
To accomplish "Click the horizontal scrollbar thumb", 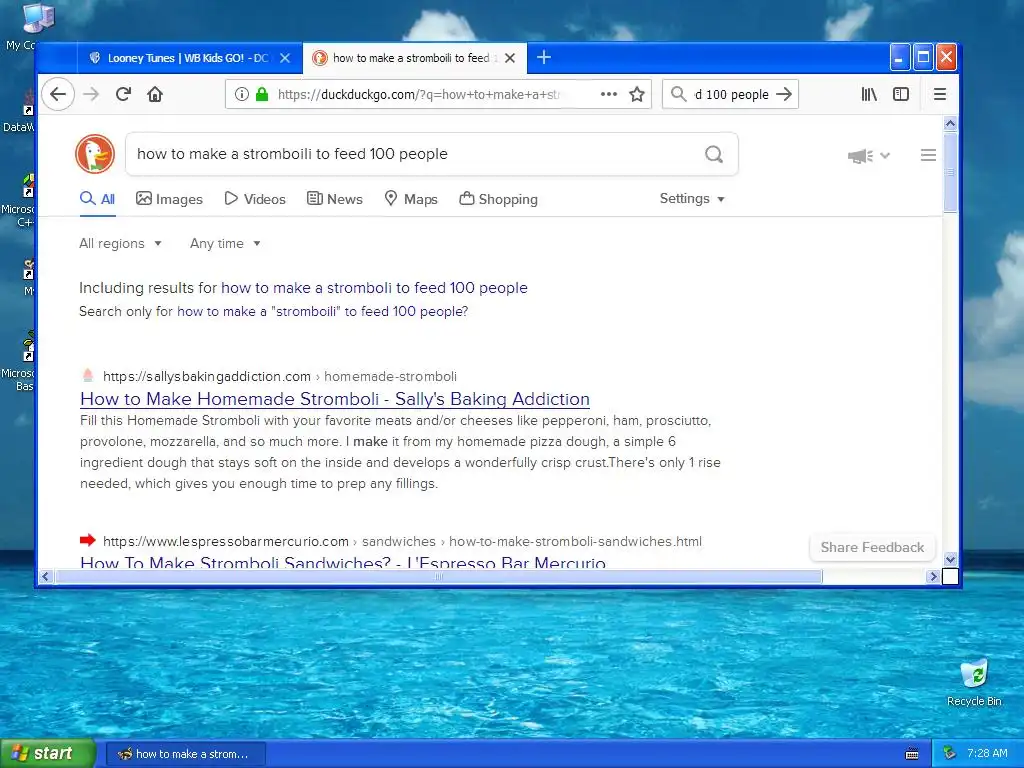I will (438, 577).
